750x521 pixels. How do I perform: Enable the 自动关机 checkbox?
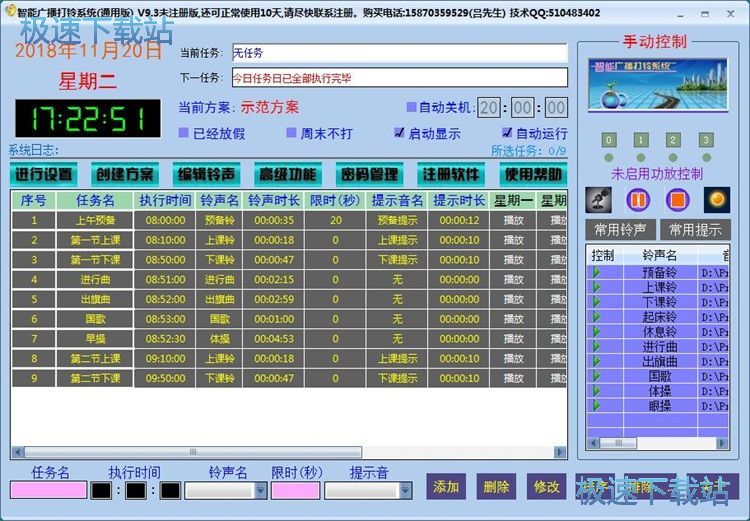[411, 107]
